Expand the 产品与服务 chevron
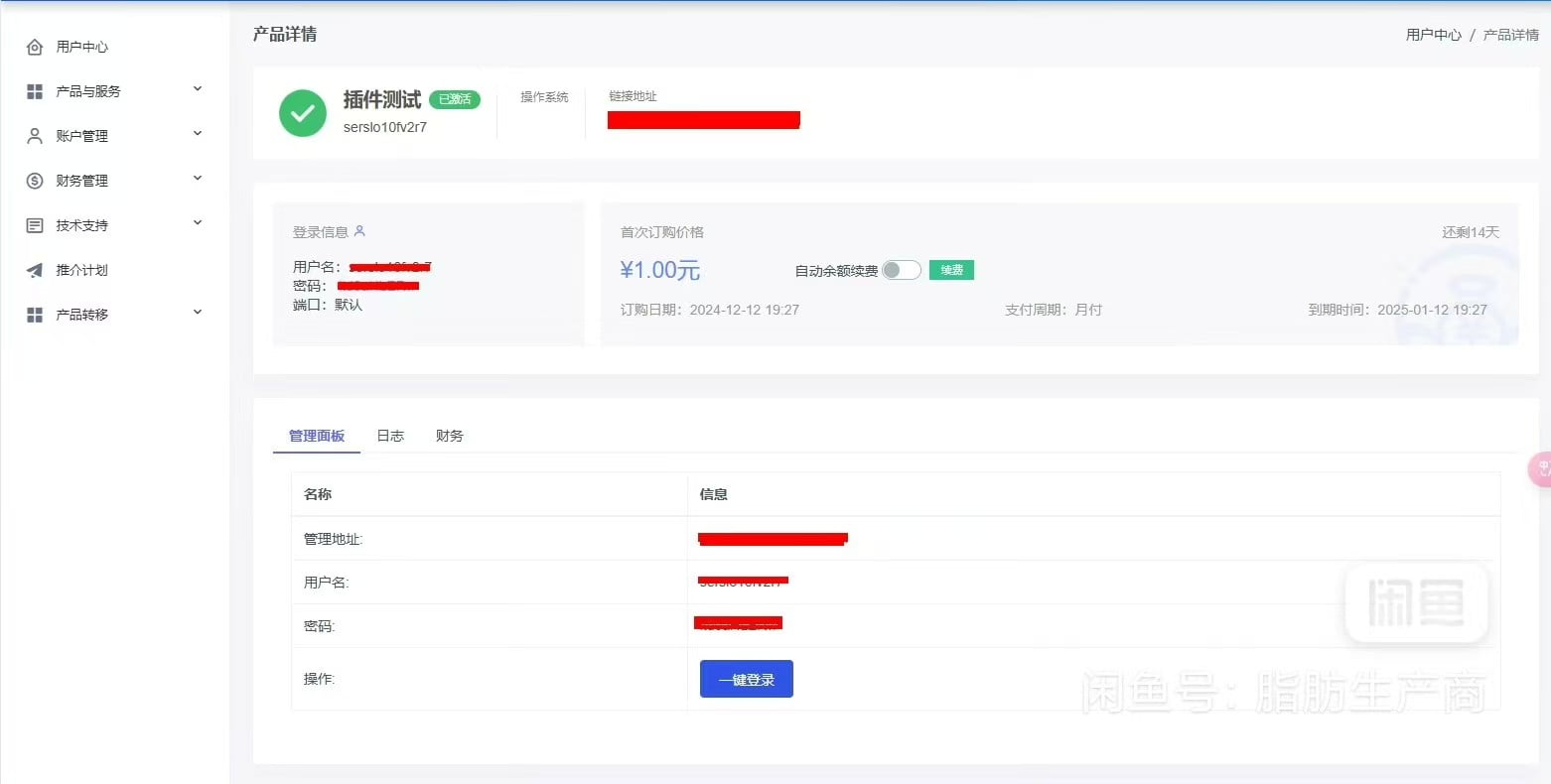Viewport: 1551px width, 784px height. [x=197, y=89]
